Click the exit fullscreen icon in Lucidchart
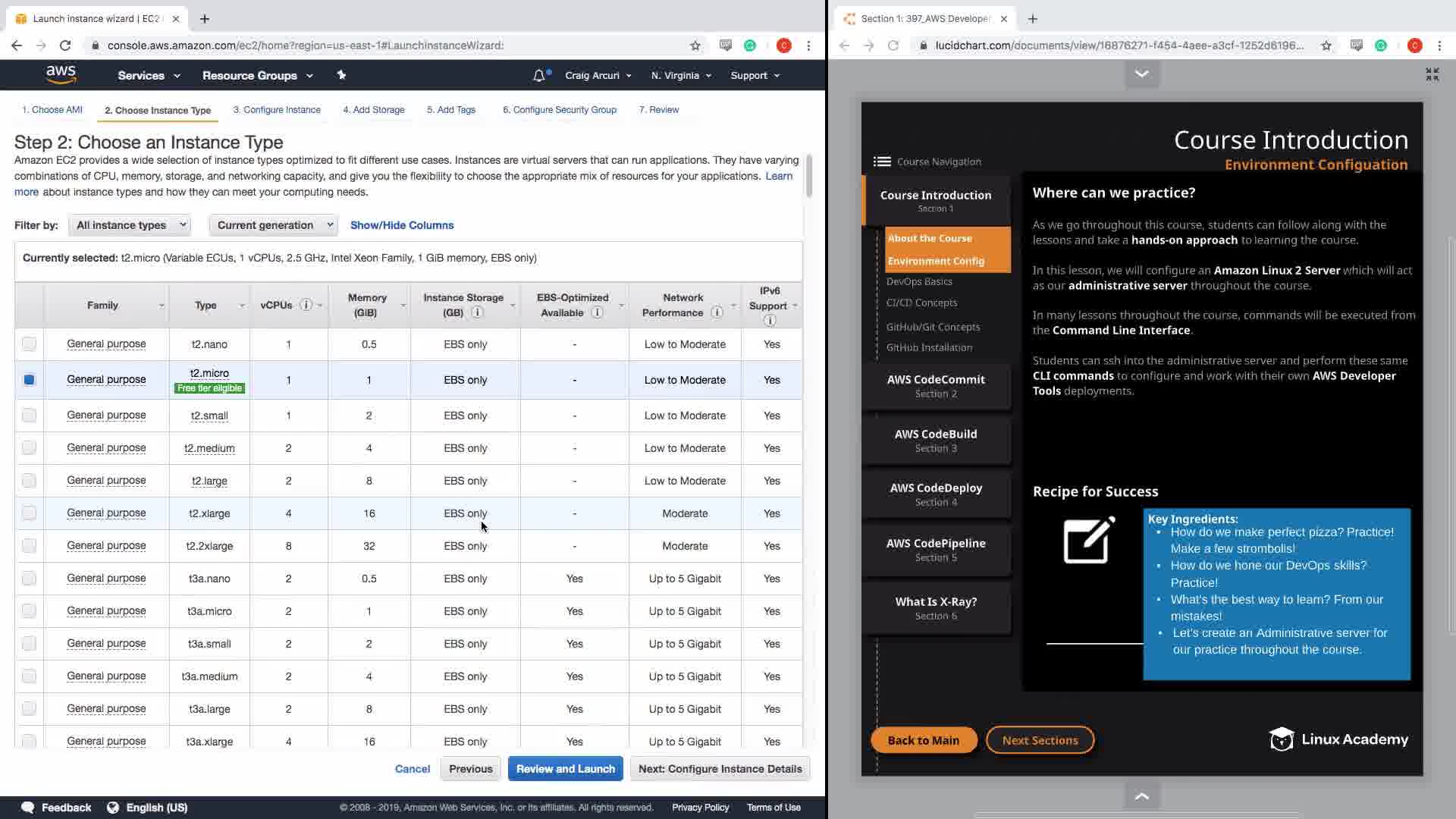The height and width of the screenshot is (819, 1456). [x=1432, y=74]
